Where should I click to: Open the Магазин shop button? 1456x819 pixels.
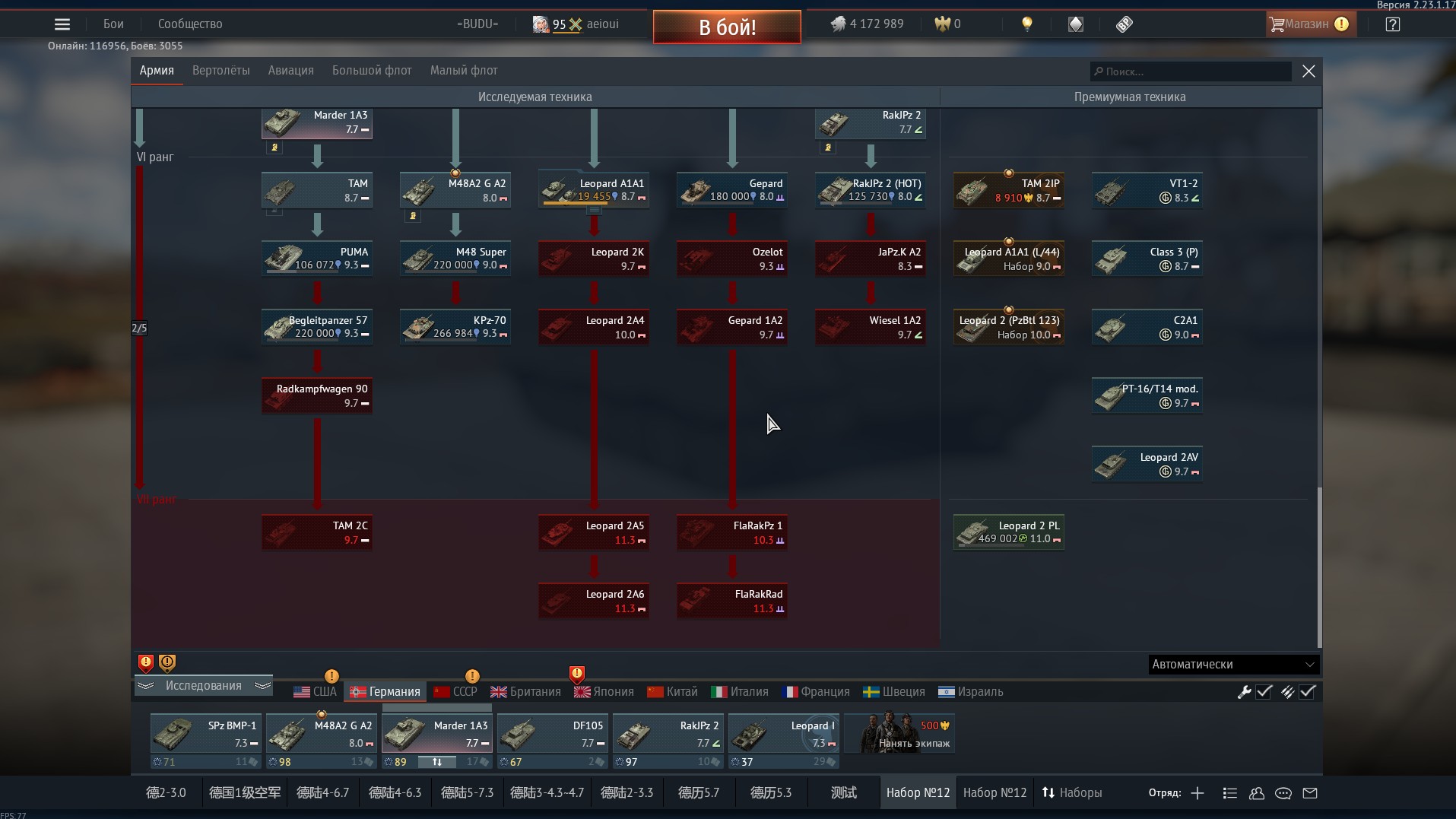coord(1311,24)
